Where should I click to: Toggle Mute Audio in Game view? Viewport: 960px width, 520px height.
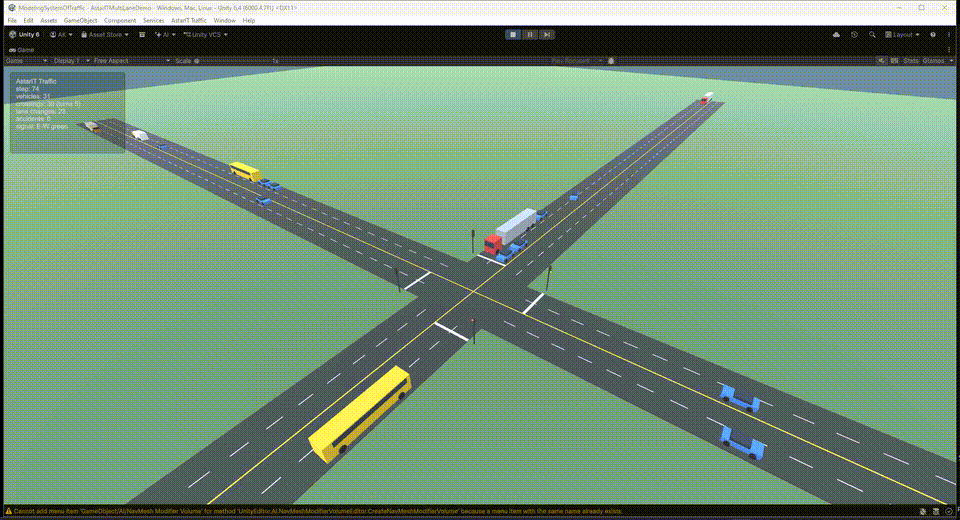[882, 61]
